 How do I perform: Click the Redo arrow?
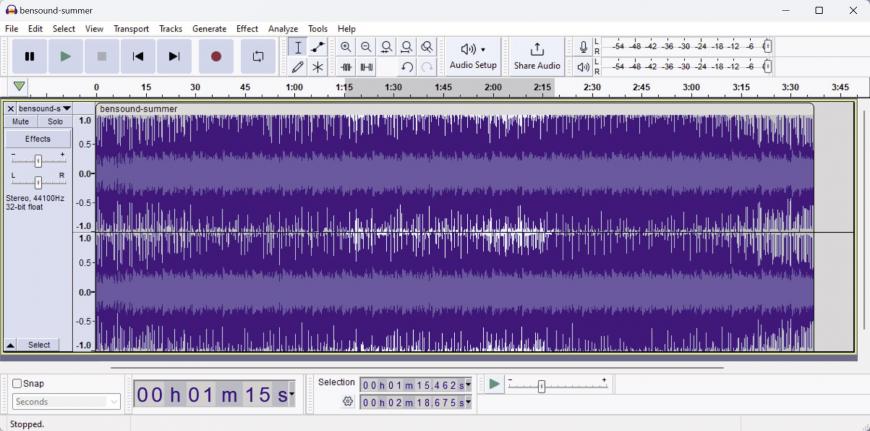(427, 67)
